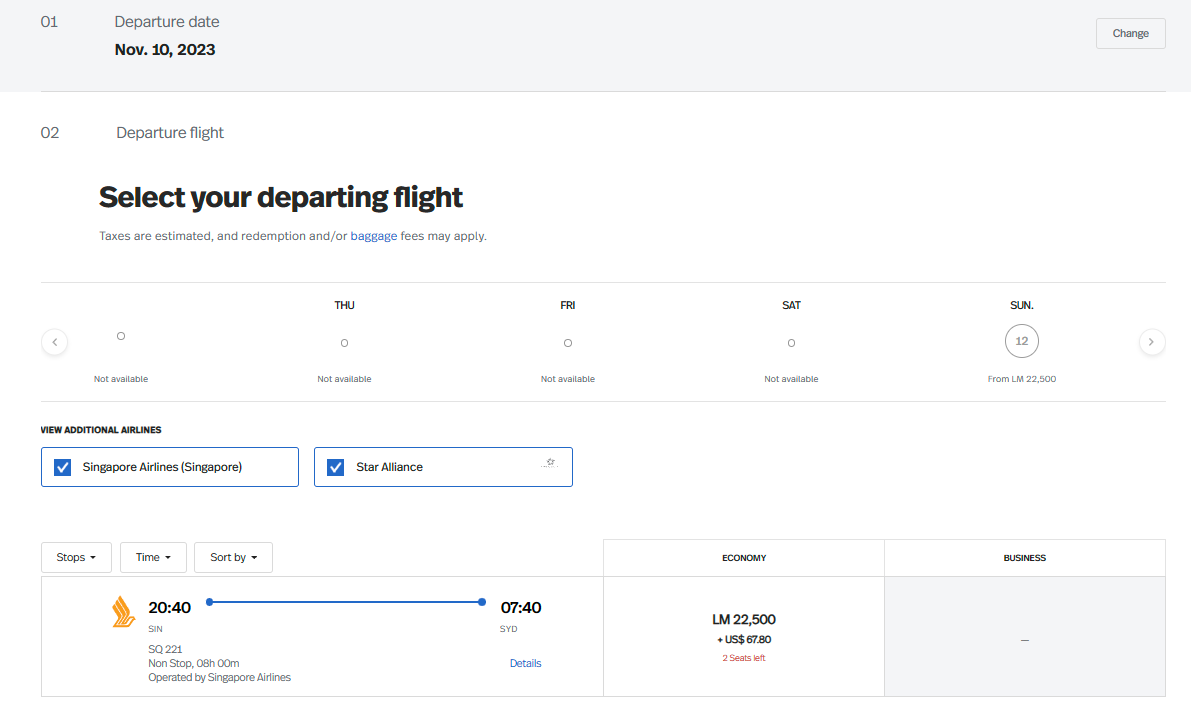Select the Friday date option
The height and width of the screenshot is (716, 1191).
click(568, 343)
